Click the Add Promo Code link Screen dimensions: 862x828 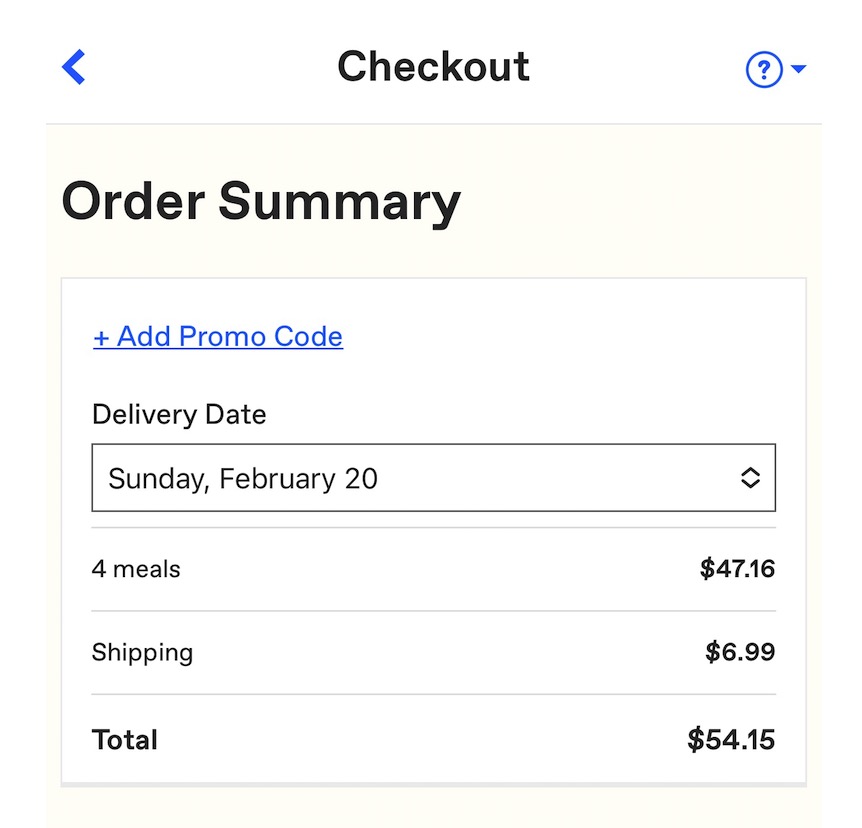pyautogui.click(x=218, y=337)
